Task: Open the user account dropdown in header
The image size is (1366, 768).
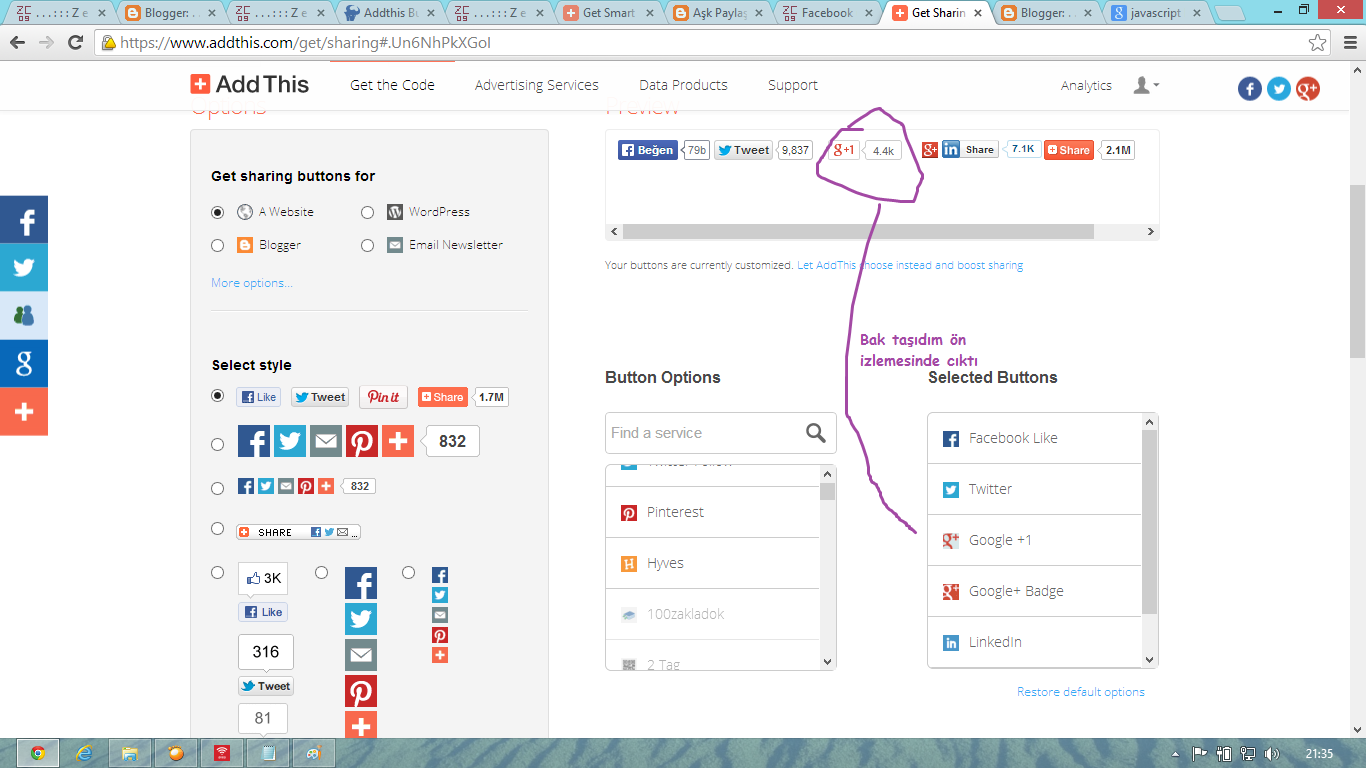Action: click(1146, 85)
